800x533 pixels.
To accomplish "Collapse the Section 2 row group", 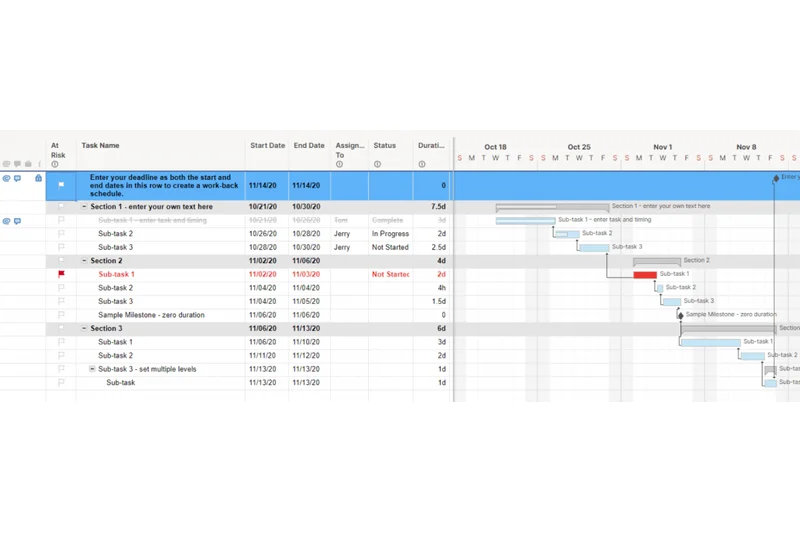I will (x=84, y=261).
